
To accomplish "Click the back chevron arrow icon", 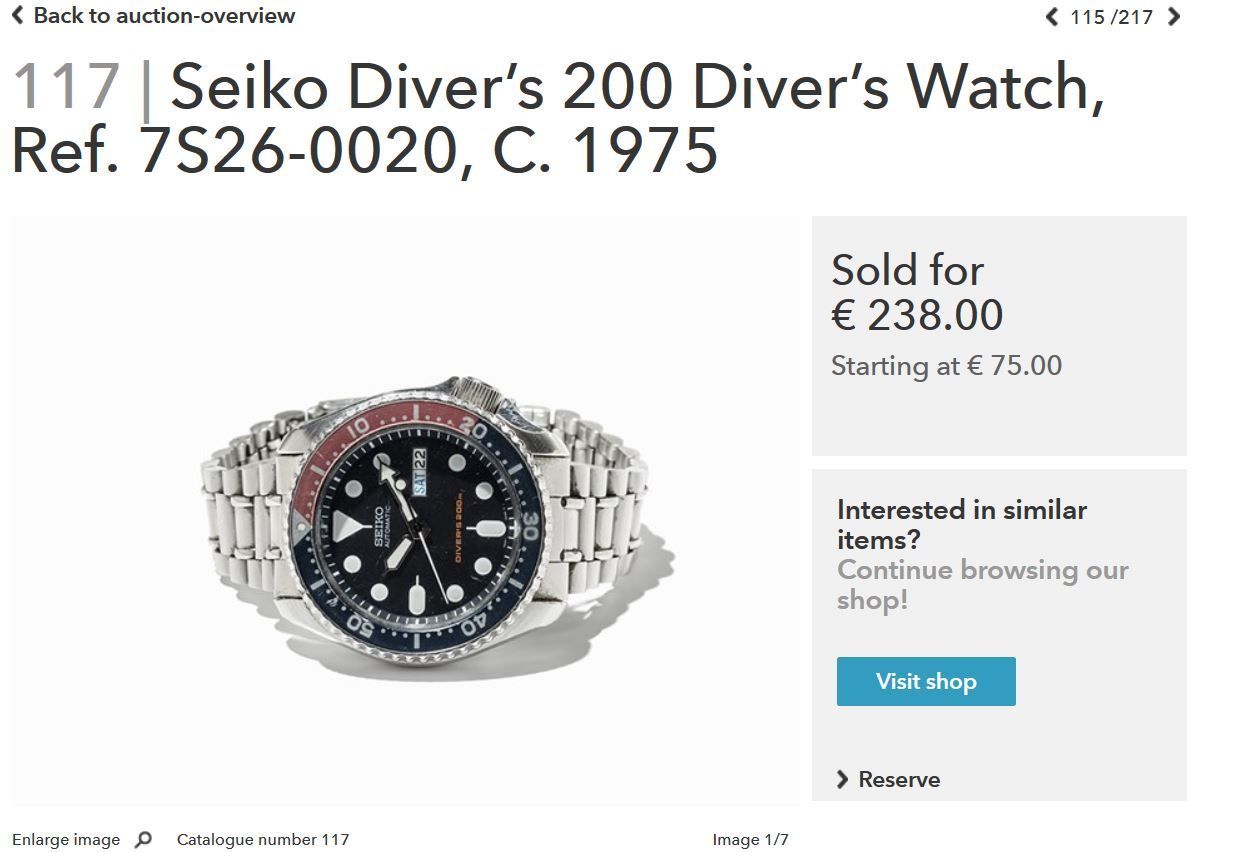I will point(17,15).
